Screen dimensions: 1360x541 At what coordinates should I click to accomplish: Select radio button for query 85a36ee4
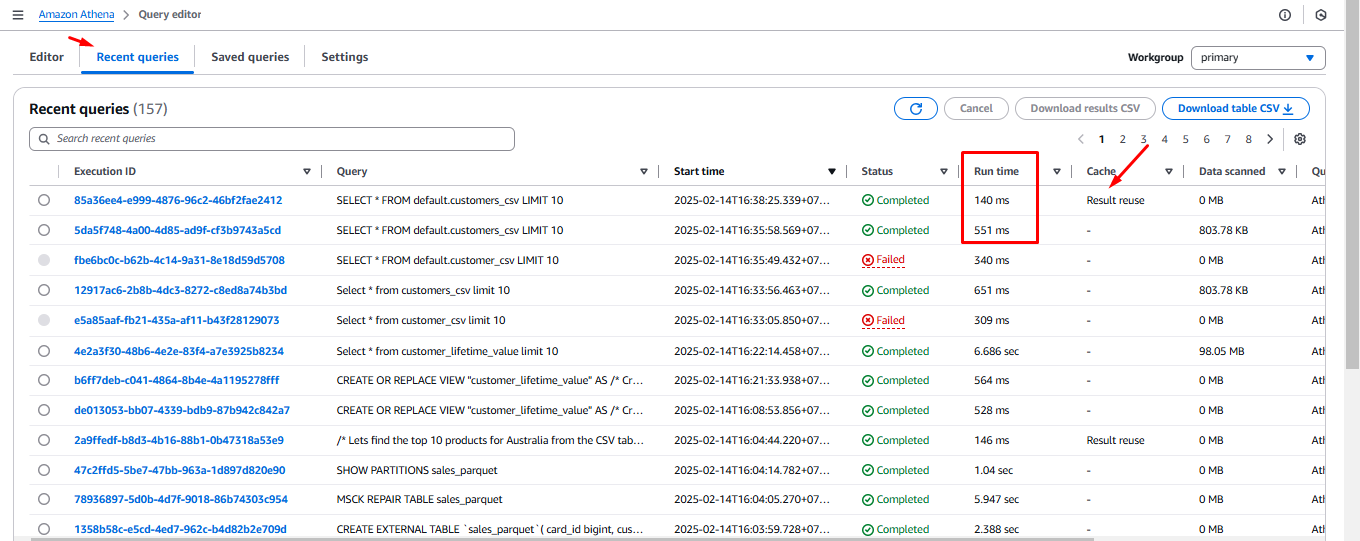(44, 200)
